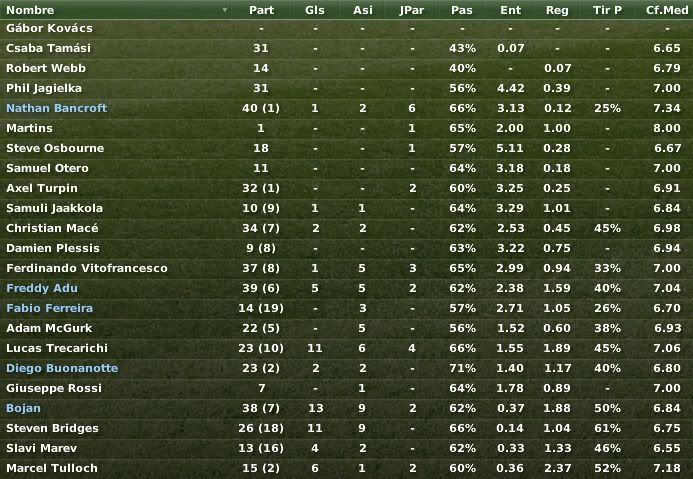The height and width of the screenshot is (479, 693).
Task: Sort by Cf.Med rating header
Action: [x=666, y=10]
